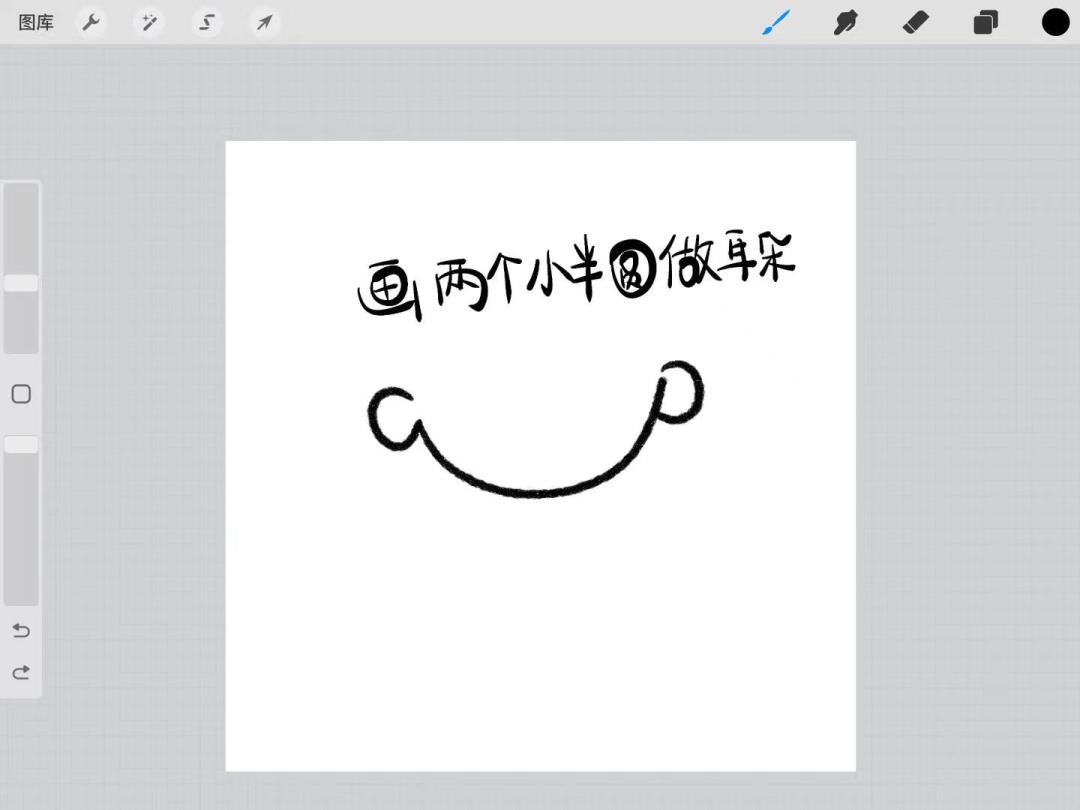Select the blue Brush tool
The image size is (1080, 810).
pos(776,22)
